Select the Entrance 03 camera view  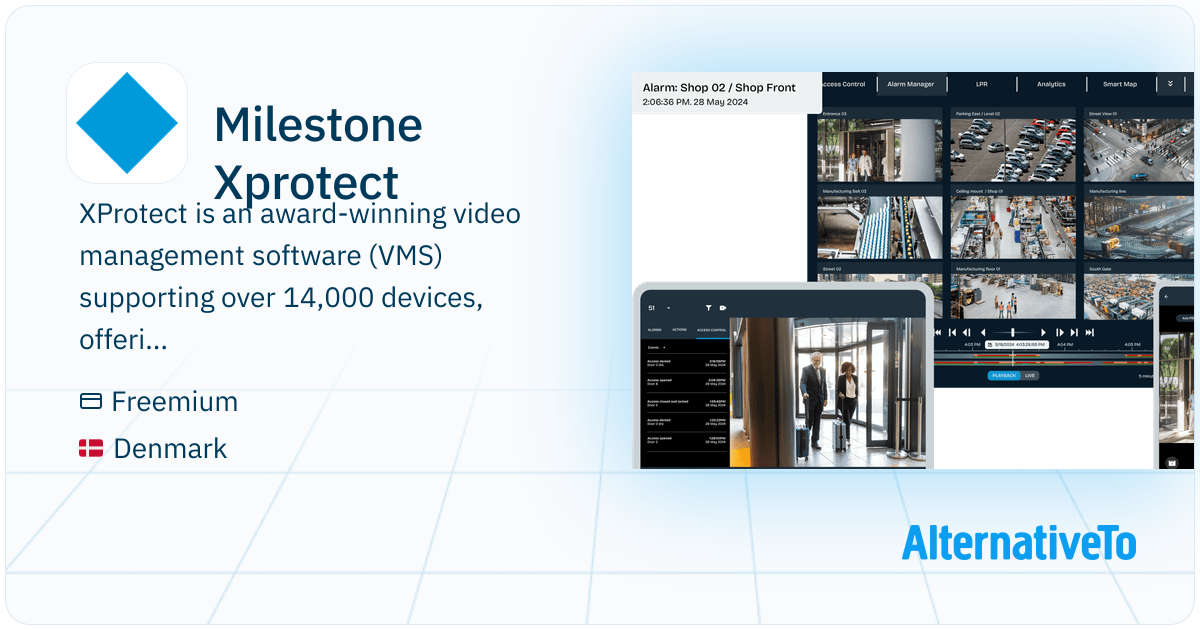coord(880,146)
